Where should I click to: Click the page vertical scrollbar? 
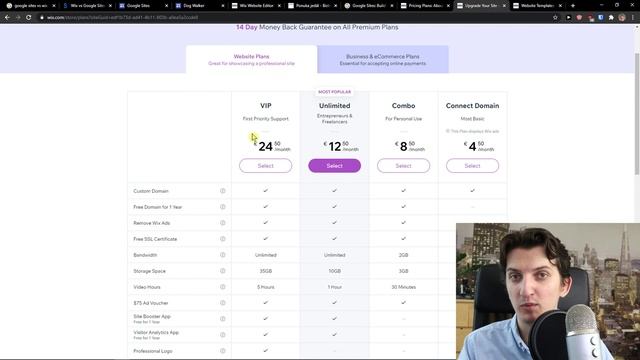[637, 114]
